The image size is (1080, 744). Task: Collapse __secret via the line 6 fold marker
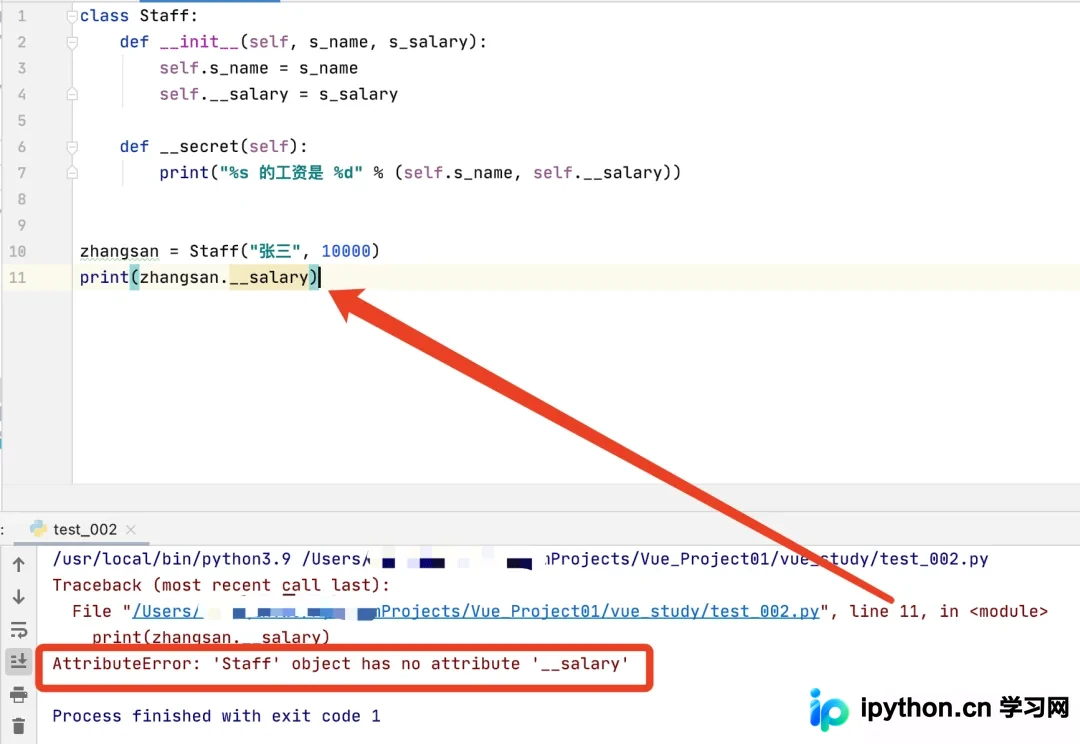(72, 147)
